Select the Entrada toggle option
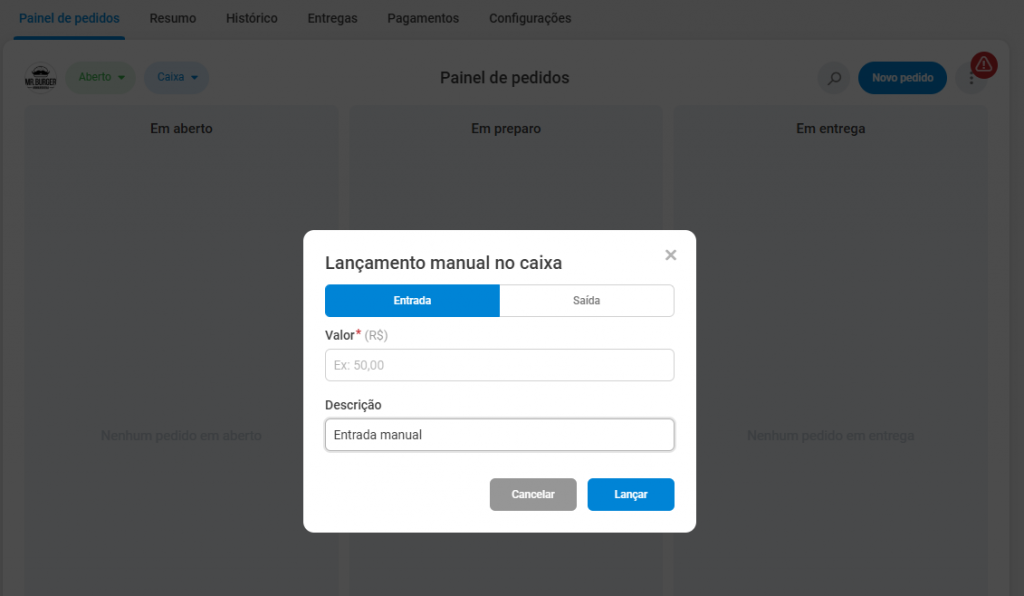Viewport: 1024px width, 596px height. click(x=412, y=301)
